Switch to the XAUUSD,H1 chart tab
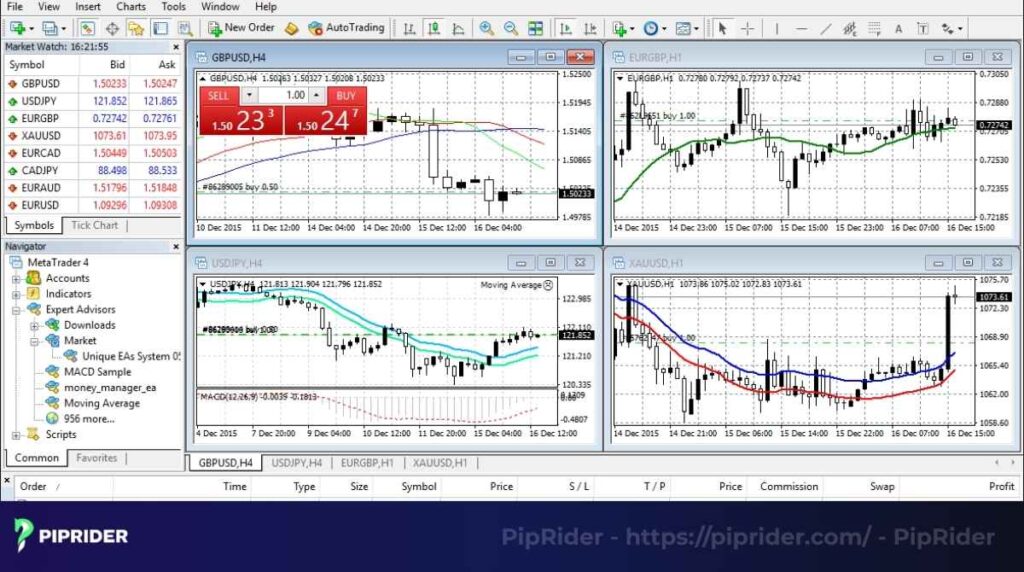 tap(440, 463)
